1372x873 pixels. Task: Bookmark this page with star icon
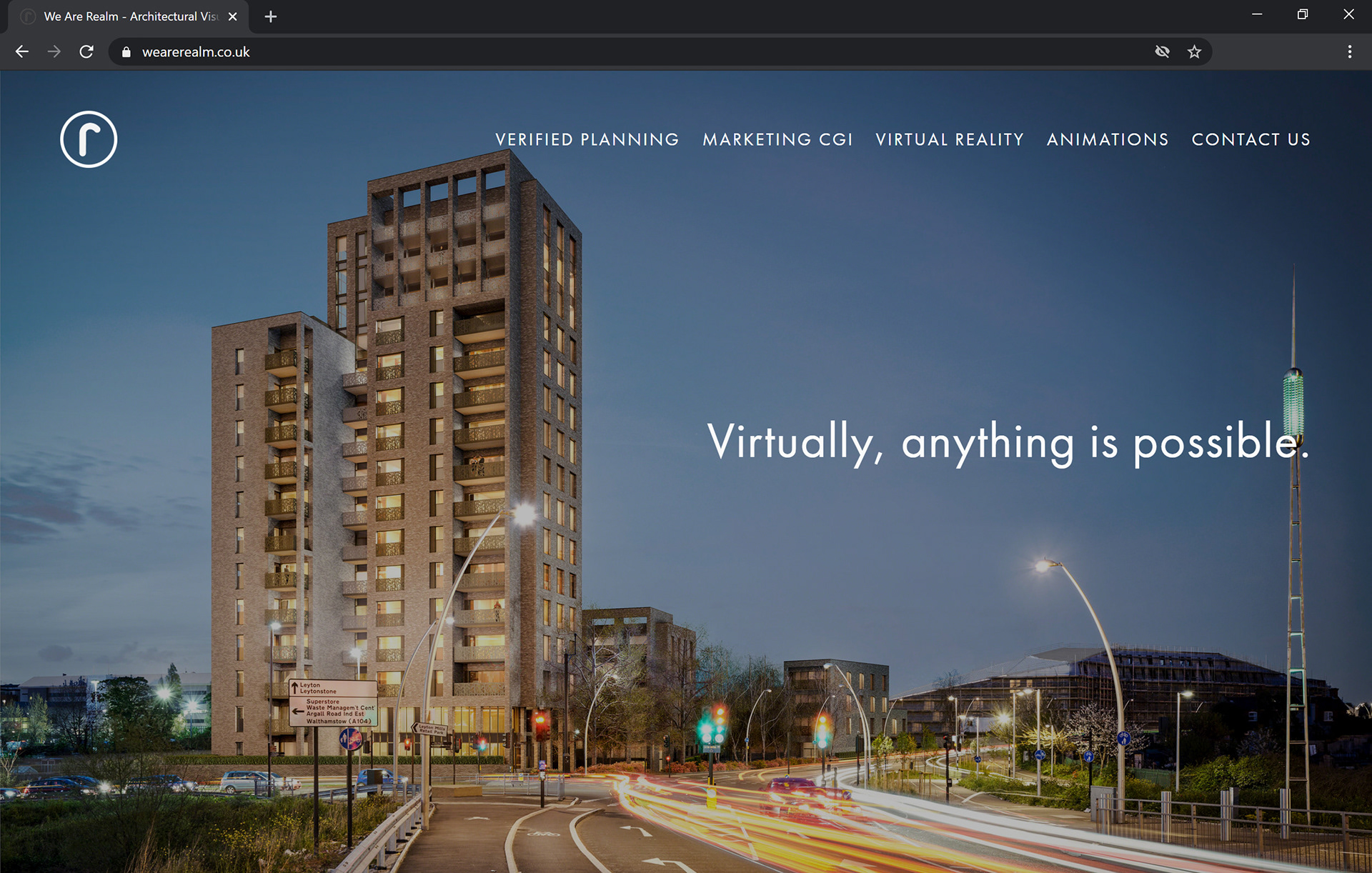pos(1194,51)
